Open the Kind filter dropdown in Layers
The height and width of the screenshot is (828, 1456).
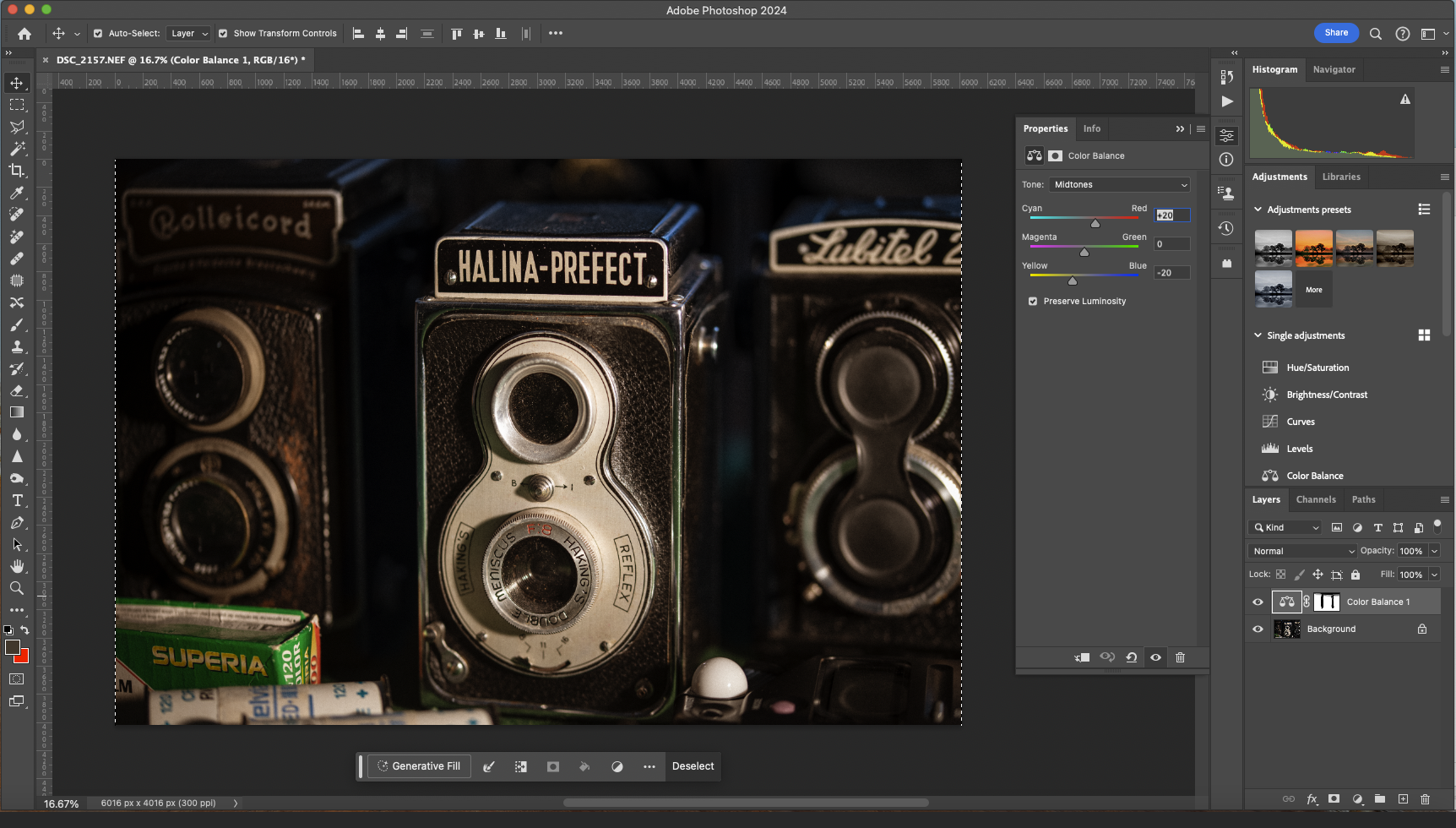[x=1285, y=526]
